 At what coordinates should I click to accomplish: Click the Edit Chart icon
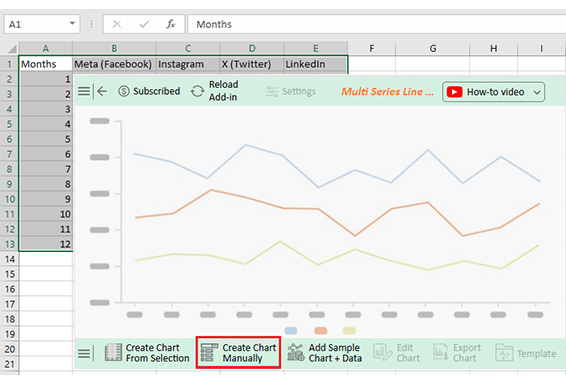tap(382, 353)
